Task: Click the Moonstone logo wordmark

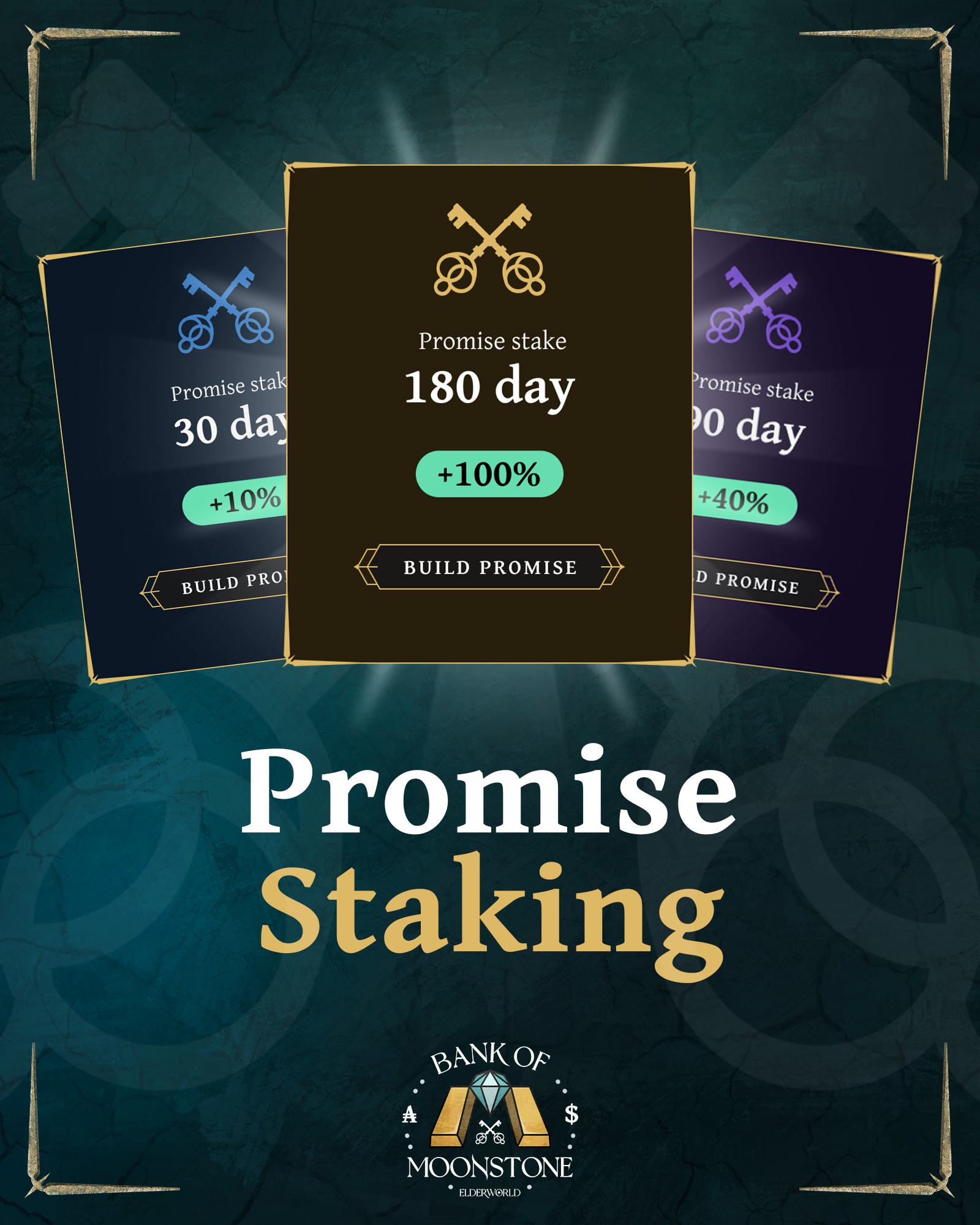Action: (x=490, y=1168)
